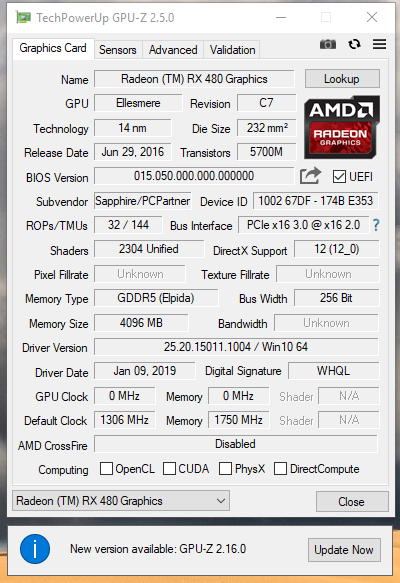
Task: Expand the Radeon RX 480 GPU dropdown
Action: click(121, 500)
